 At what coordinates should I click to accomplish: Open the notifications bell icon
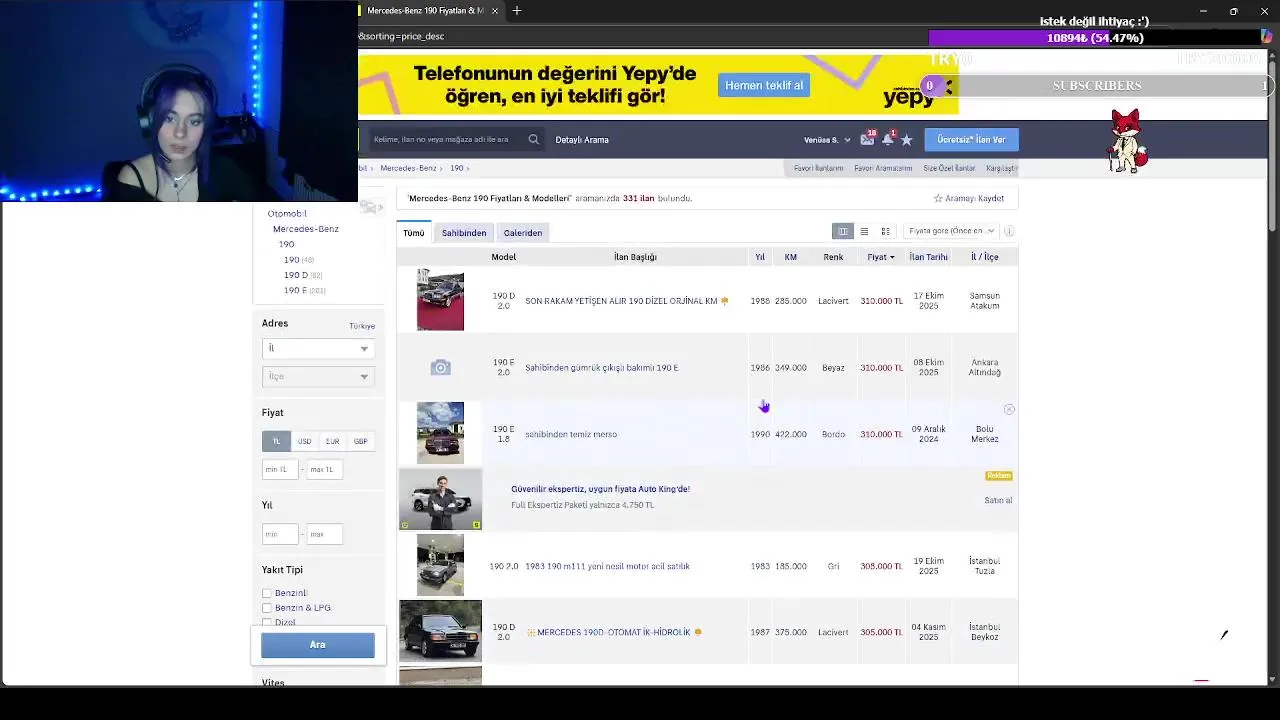(887, 140)
